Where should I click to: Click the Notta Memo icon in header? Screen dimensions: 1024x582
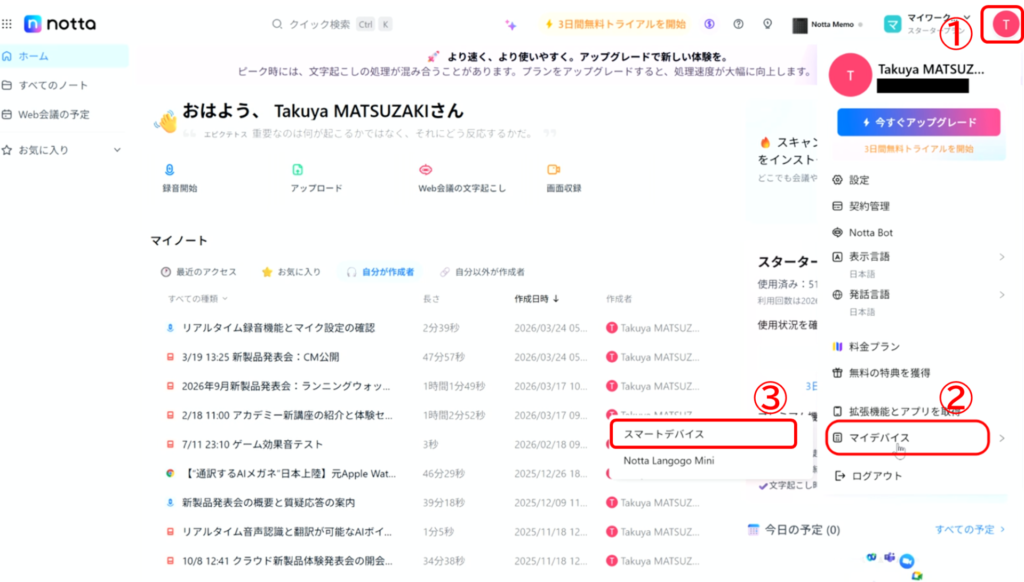click(x=800, y=25)
